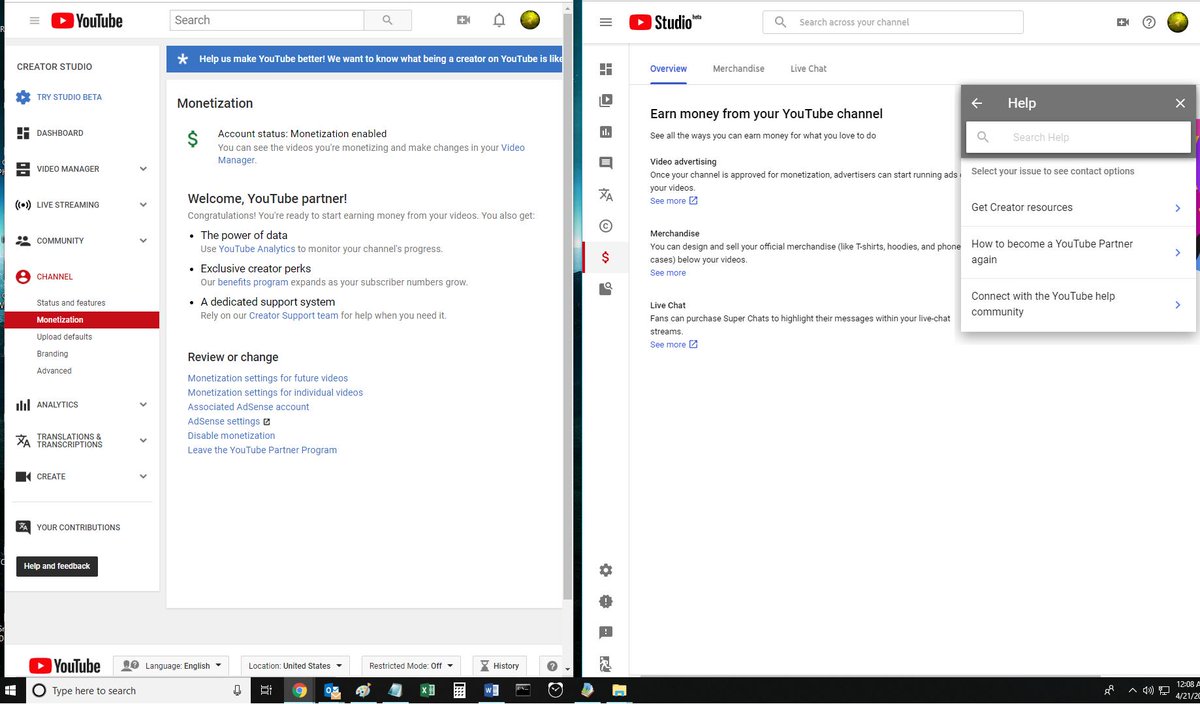Click the Search across your channel field
Image resolution: width=1200 pixels, height=704 pixels.
pyautogui.click(x=893, y=22)
